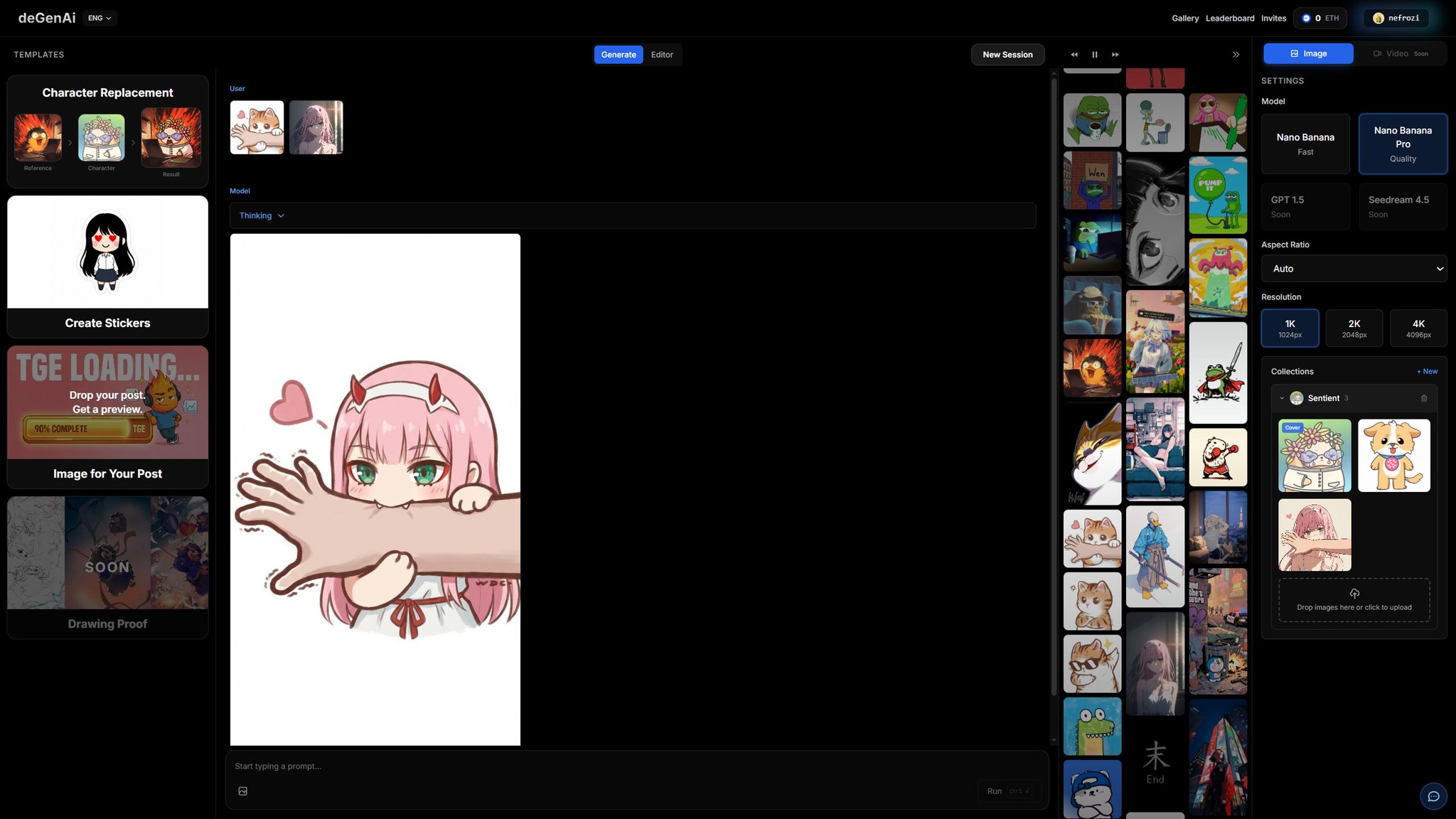
Task: Open the support chat bubble icon
Action: click(x=1433, y=796)
